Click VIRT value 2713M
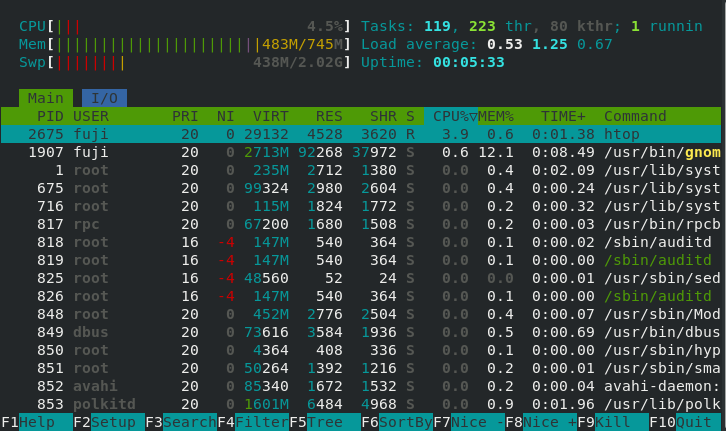Image resolution: width=726 pixels, height=431 pixels. [266, 152]
